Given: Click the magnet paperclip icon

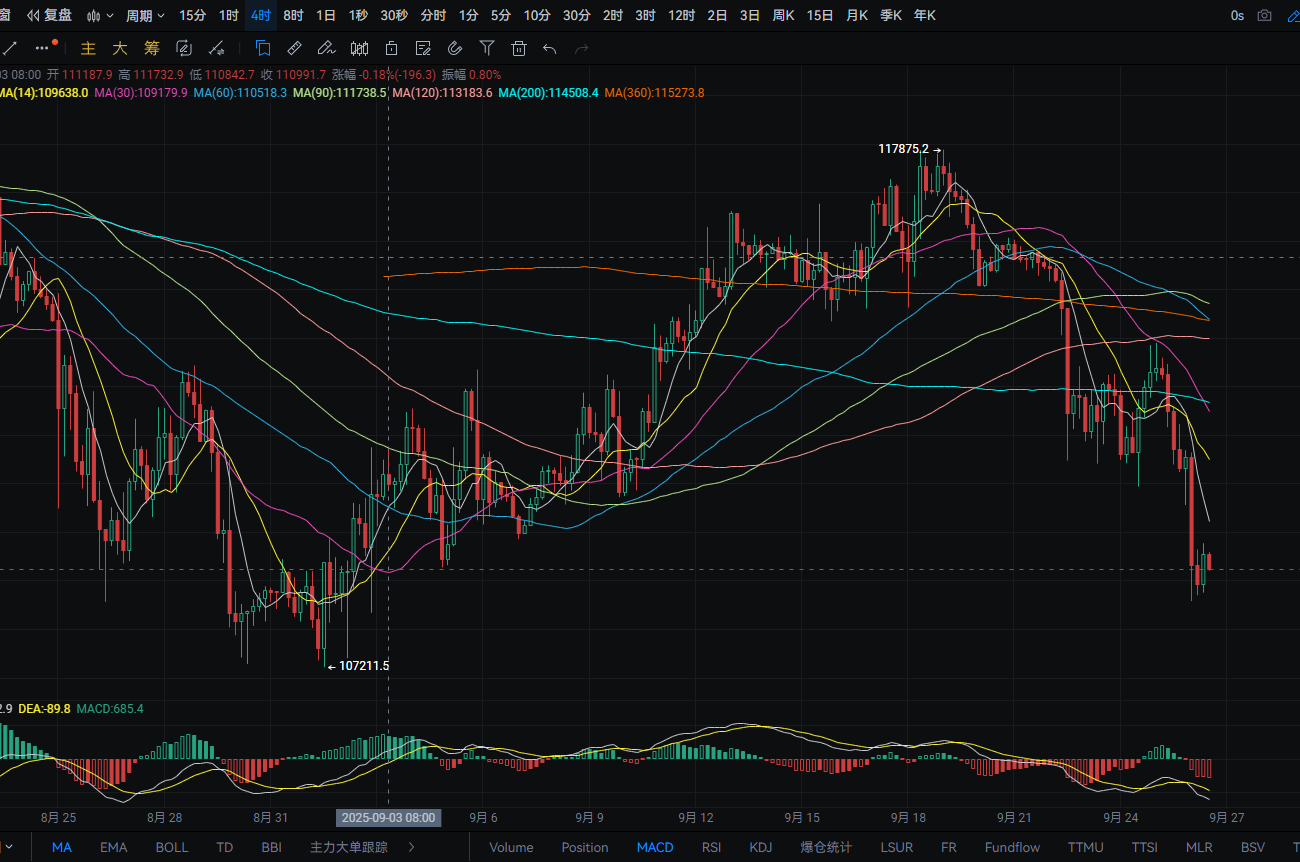Looking at the screenshot, I should (455, 47).
